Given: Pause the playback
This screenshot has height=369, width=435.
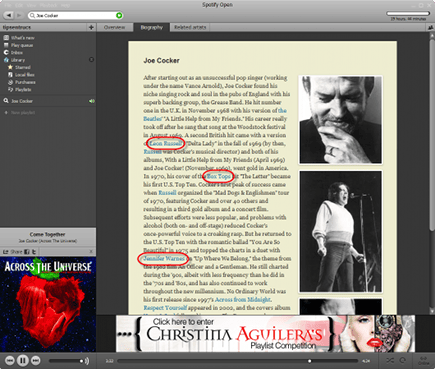Looking at the screenshot, I should (x=23, y=360).
